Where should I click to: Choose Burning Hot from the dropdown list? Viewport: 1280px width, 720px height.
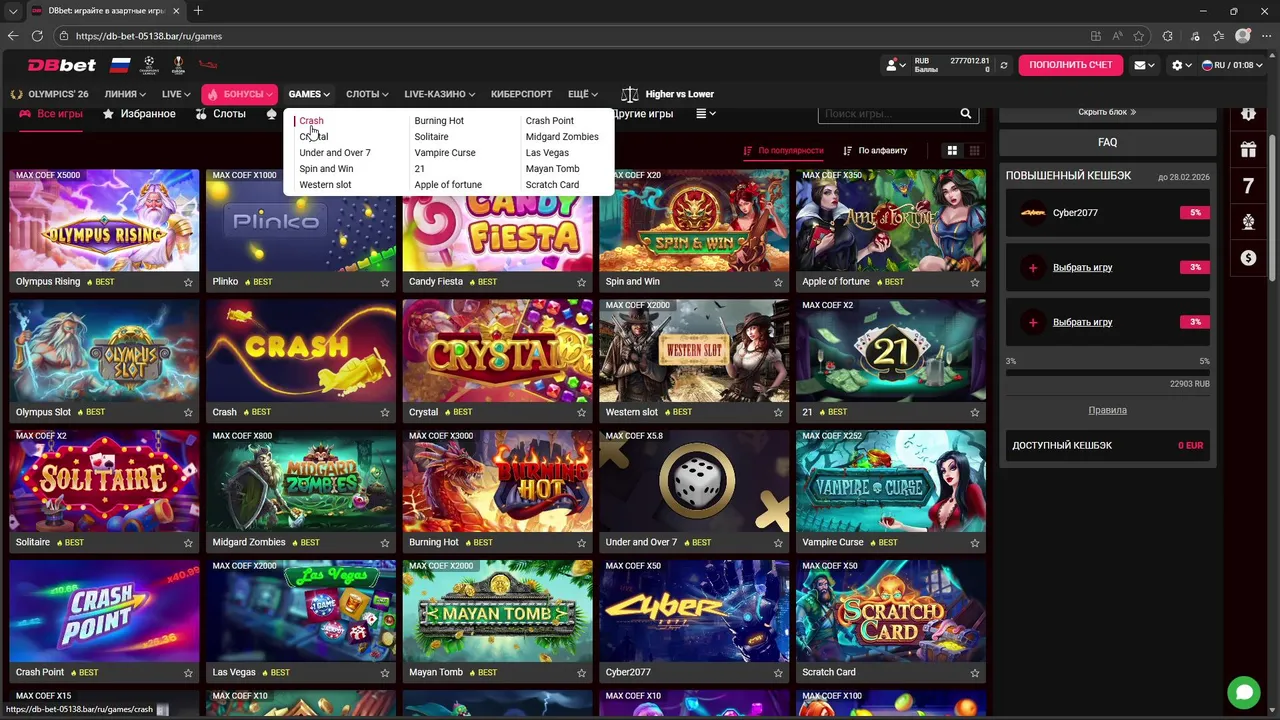coord(439,121)
